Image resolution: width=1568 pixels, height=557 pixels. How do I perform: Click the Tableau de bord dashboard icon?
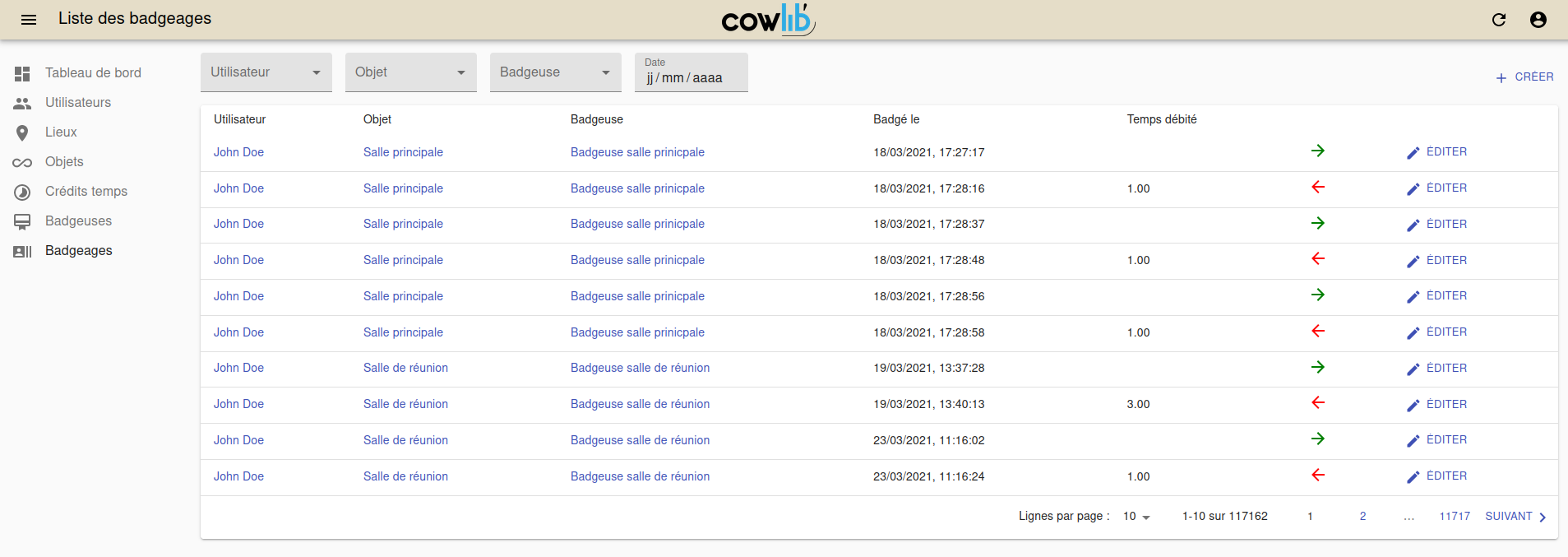coord(22,73)
